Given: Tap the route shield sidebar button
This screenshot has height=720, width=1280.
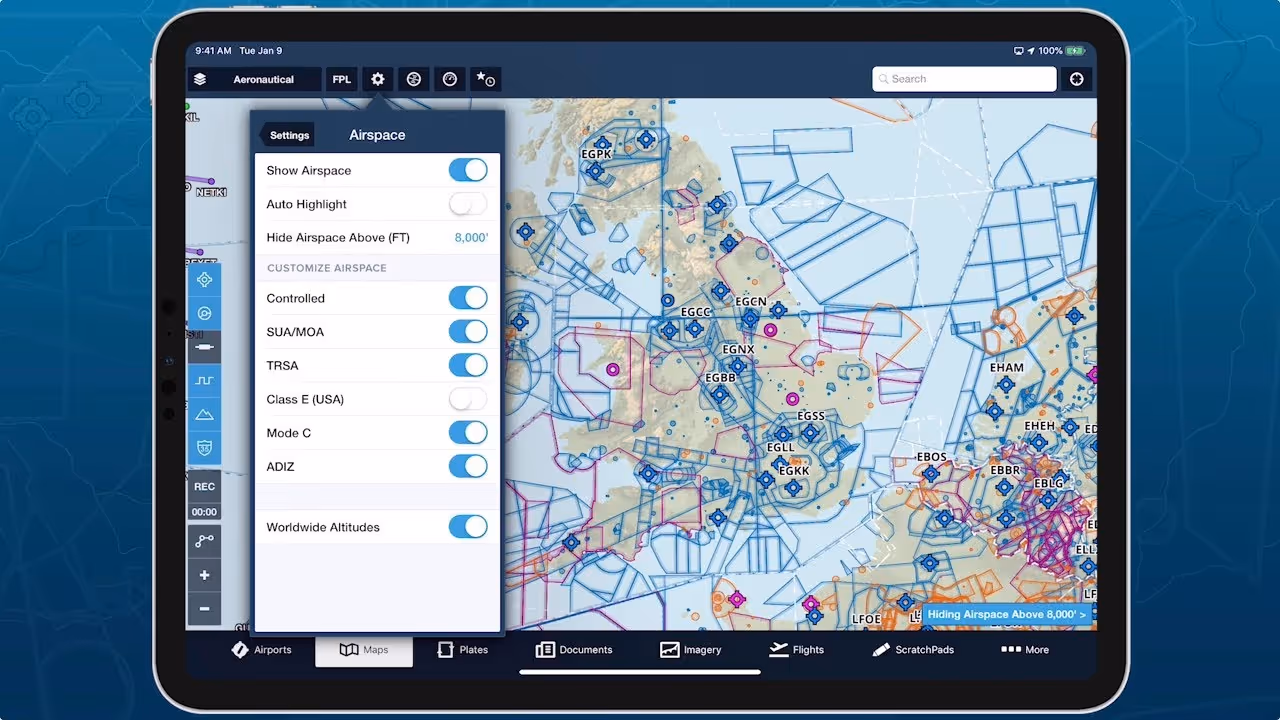Looking at the screenshot, I should coord(205,448).
